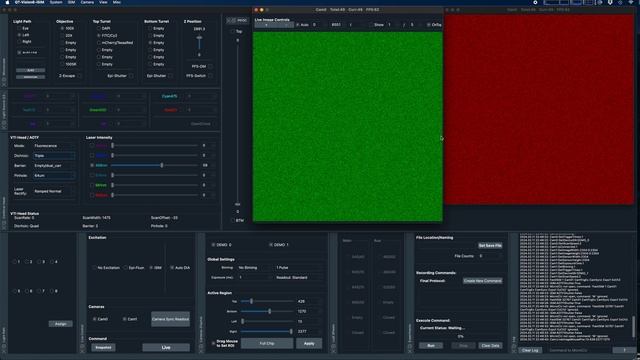
Task: Adjust the Active Region Top slider
Action: (x=267, y=301)
